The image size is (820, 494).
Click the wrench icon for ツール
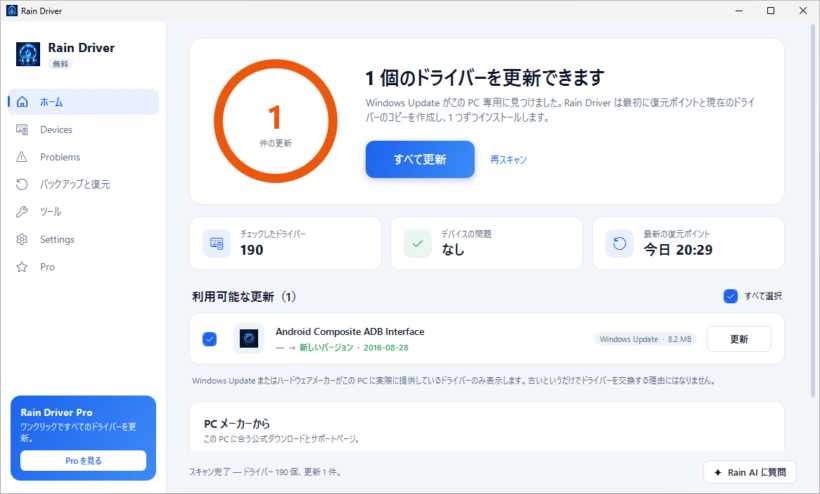pos(21,212)
